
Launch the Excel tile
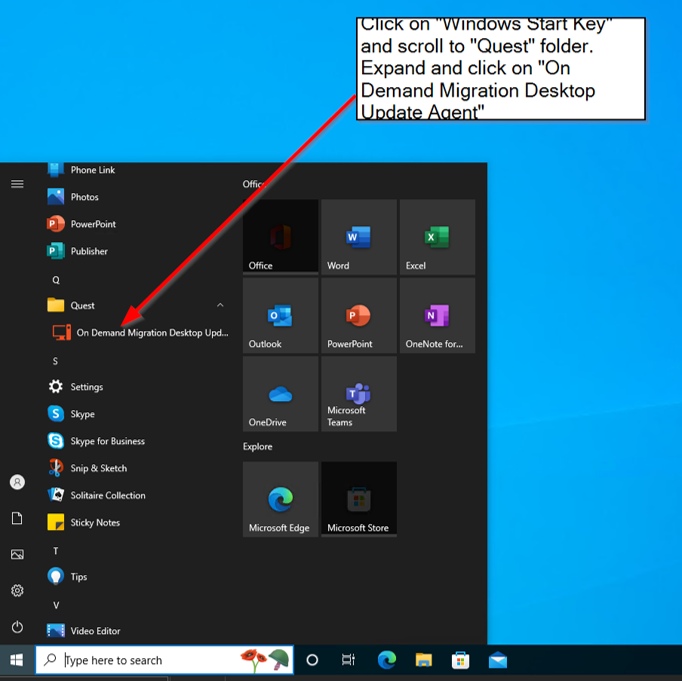[436, 237]
